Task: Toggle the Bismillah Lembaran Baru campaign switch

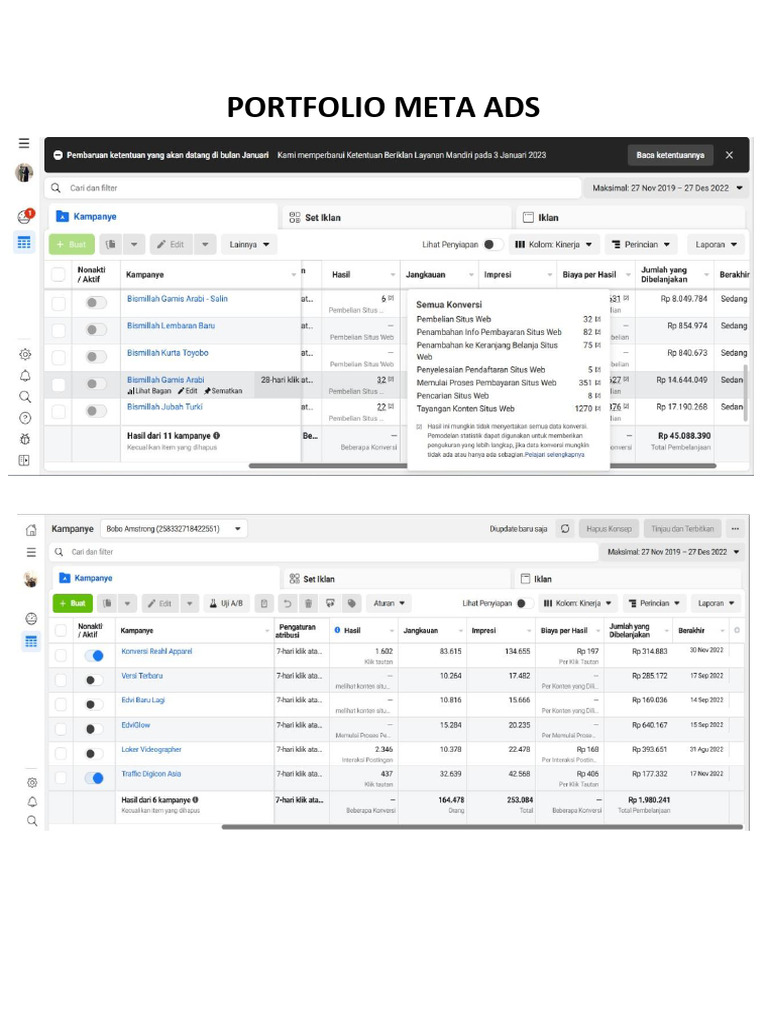Action: click(x=96, y=330)
